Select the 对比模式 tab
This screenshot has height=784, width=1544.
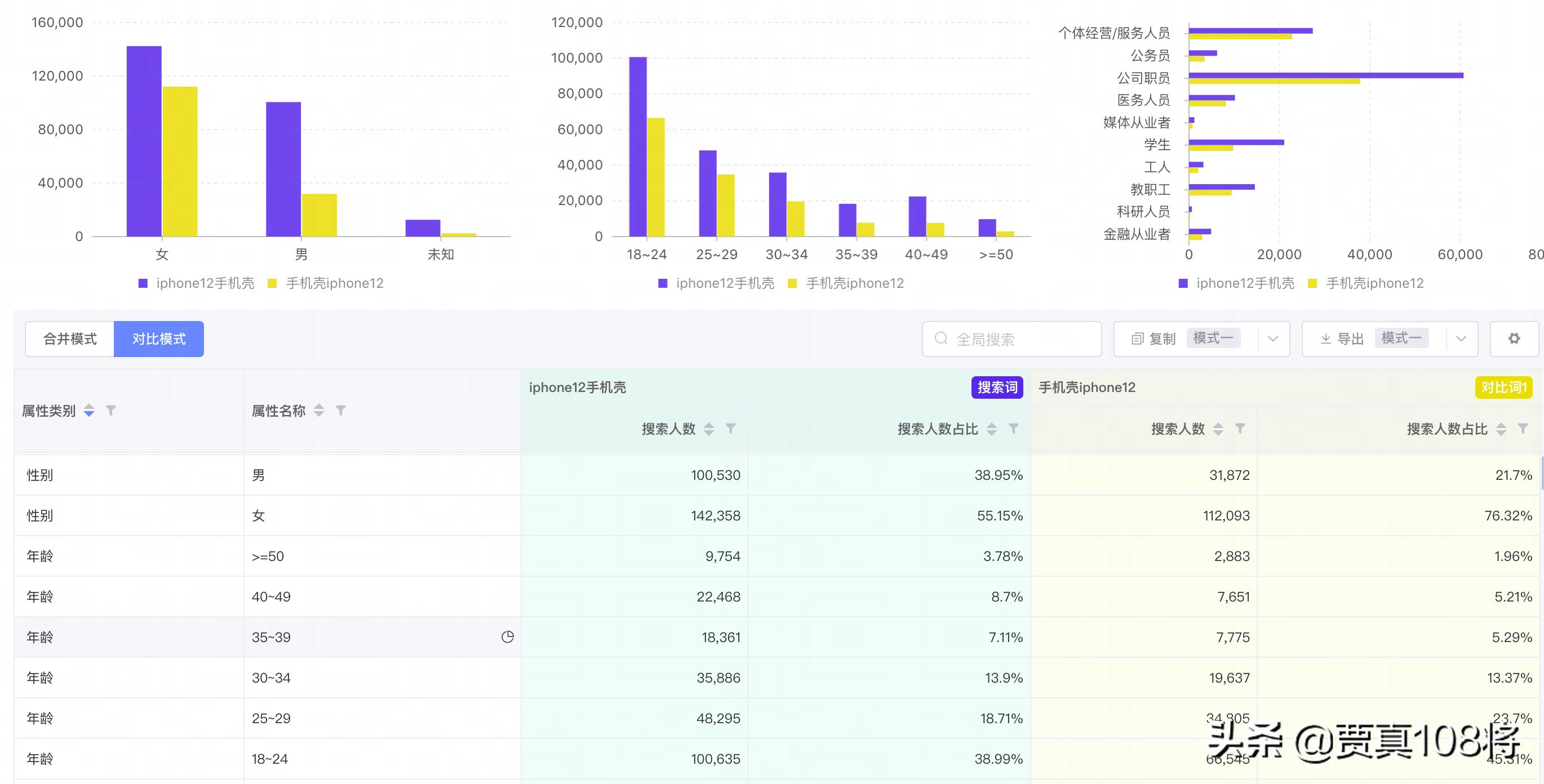(158, 338)
